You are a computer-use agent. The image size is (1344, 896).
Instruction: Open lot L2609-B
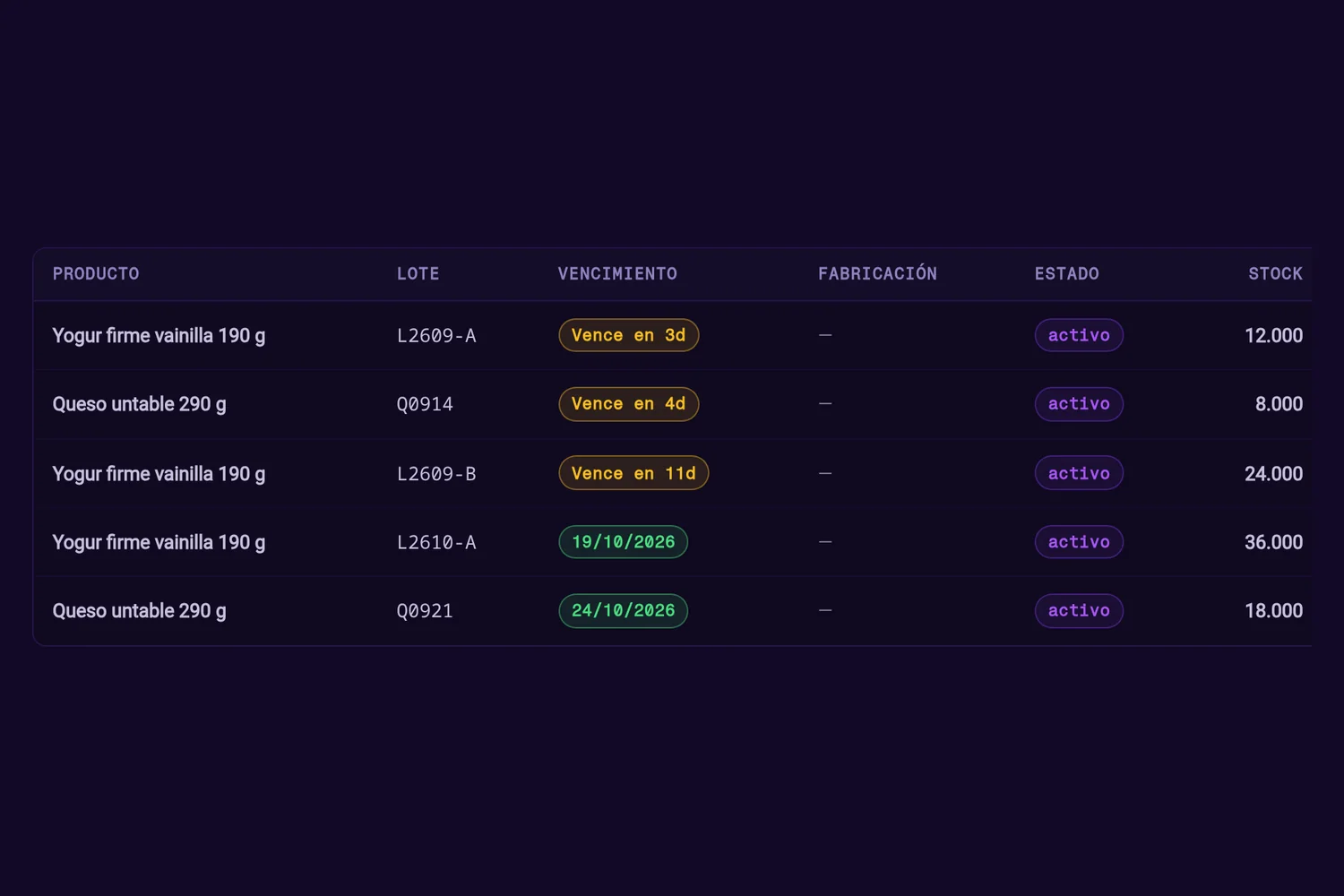[436, 474]
